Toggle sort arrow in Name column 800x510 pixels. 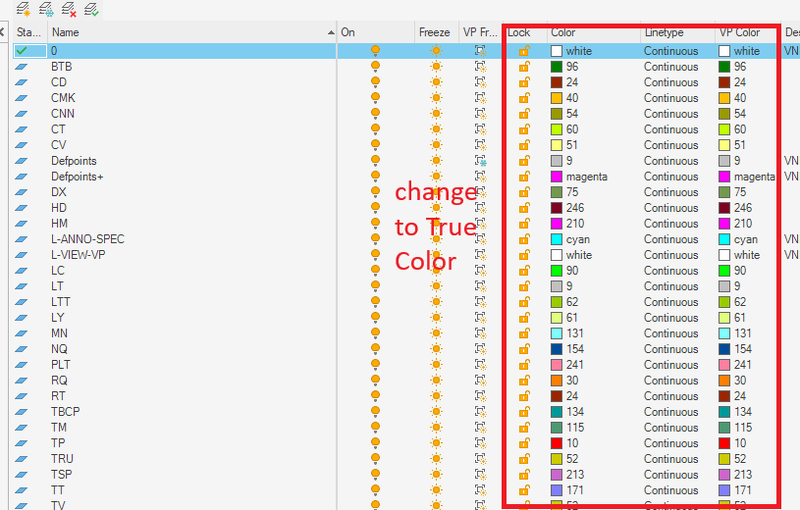[331, 33]
